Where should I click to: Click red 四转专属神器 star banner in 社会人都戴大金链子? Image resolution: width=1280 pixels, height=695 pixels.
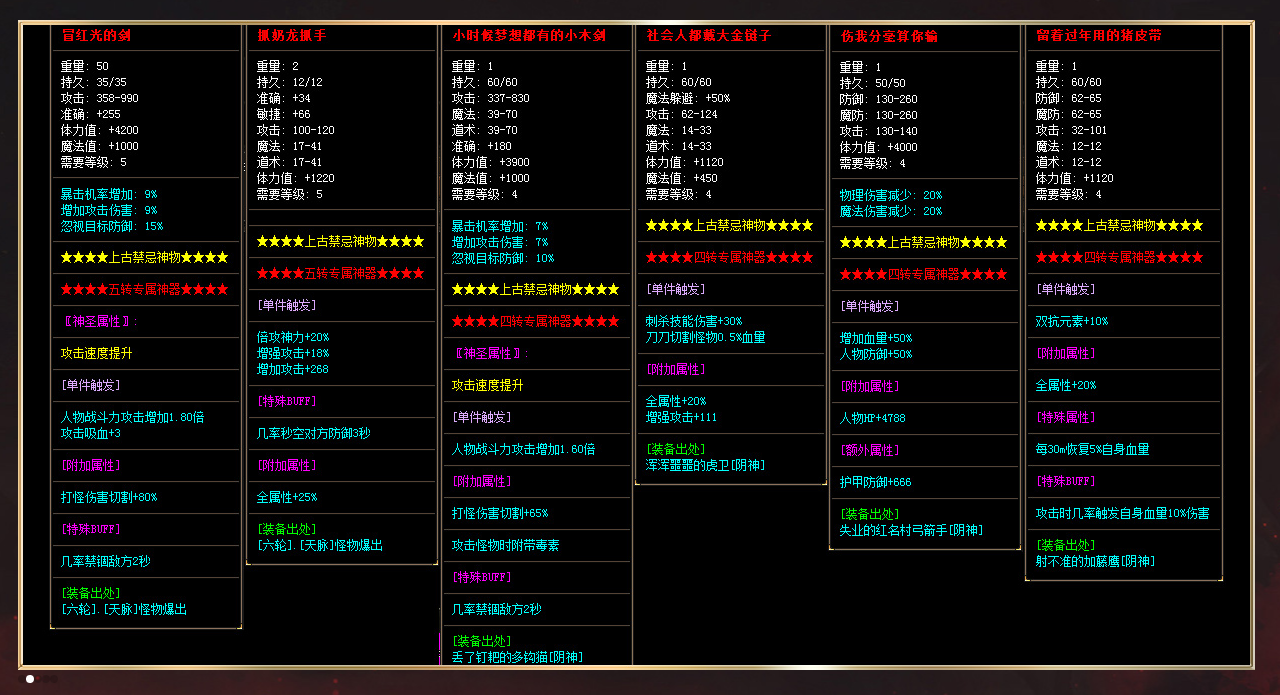[x=729, y=258]
